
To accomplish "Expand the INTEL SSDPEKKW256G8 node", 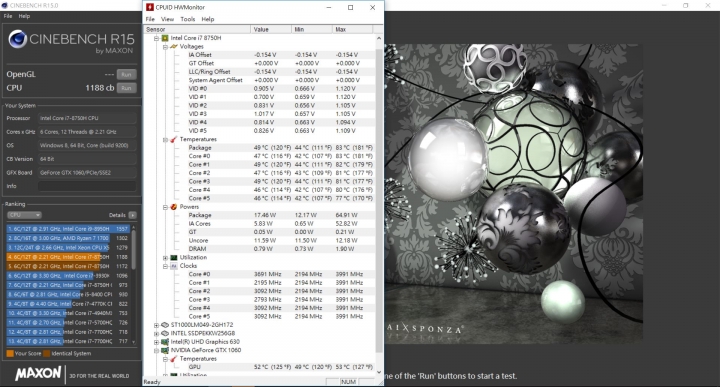I will tap(157, 334).
